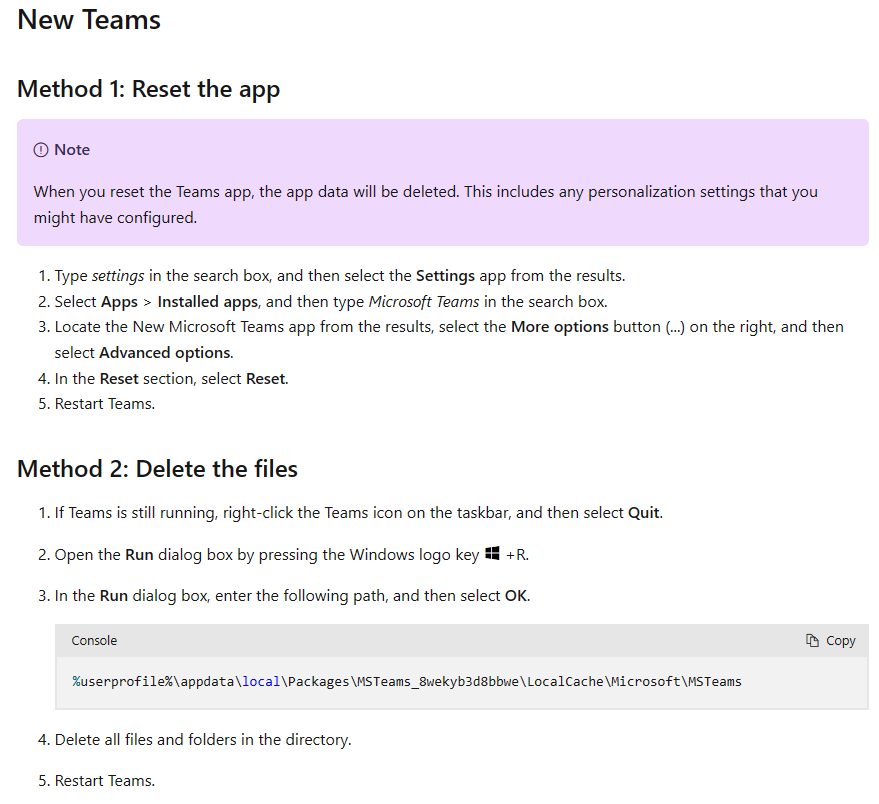Click the blue 'local' word in the path
The height and width of the screenshot is (804, 879).
tap(261, 681)
